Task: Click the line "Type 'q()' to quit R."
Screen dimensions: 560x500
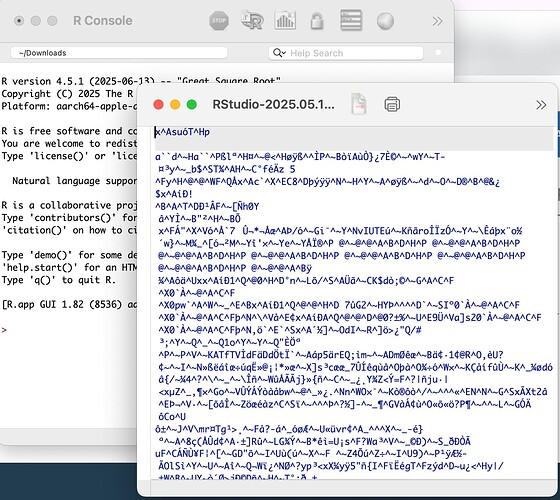Action: [x=59, y=280]
